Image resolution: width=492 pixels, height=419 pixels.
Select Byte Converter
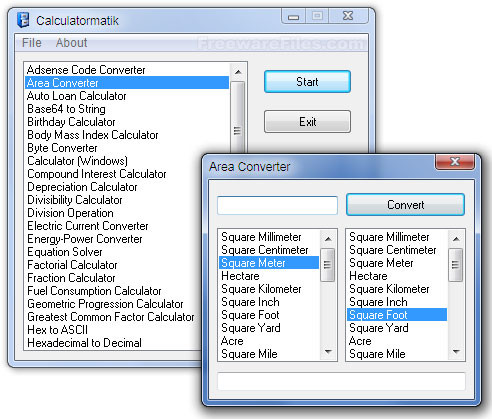pyautogui.click(x=127, y=148)
